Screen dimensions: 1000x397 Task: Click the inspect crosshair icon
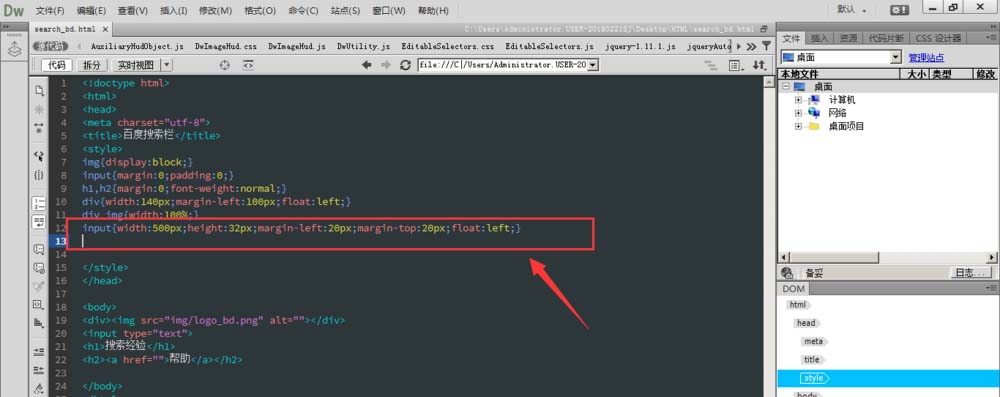[x=224, y=65]
